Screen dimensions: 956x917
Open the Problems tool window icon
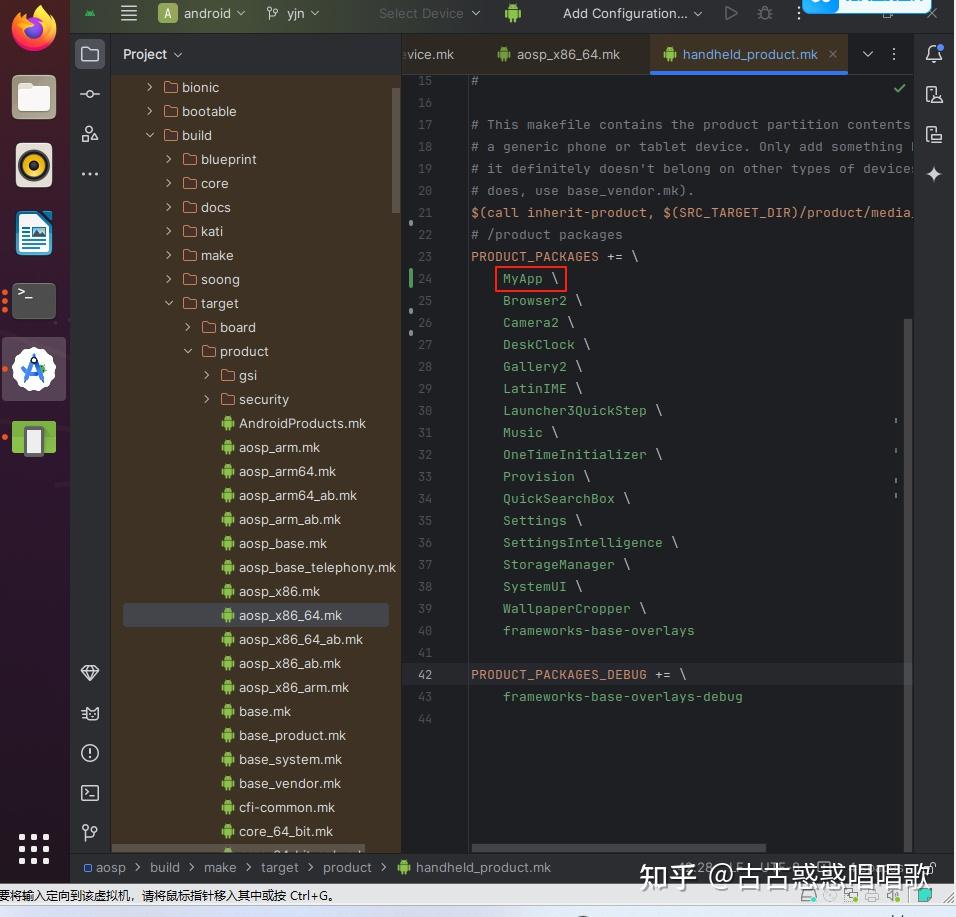(x=90, y=753)
